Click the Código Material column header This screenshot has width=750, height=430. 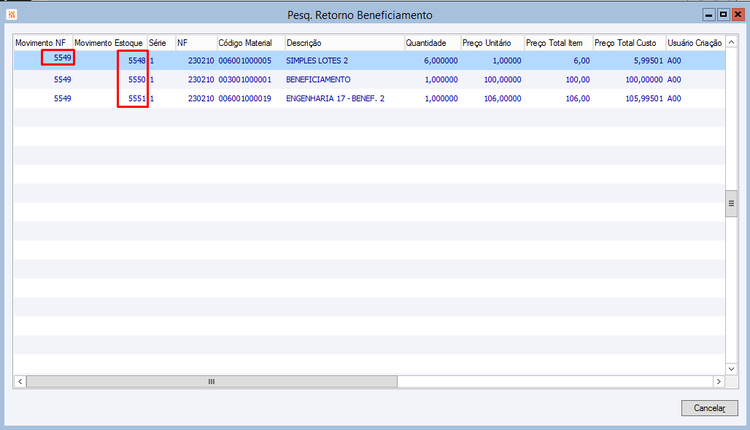[251, 43]
